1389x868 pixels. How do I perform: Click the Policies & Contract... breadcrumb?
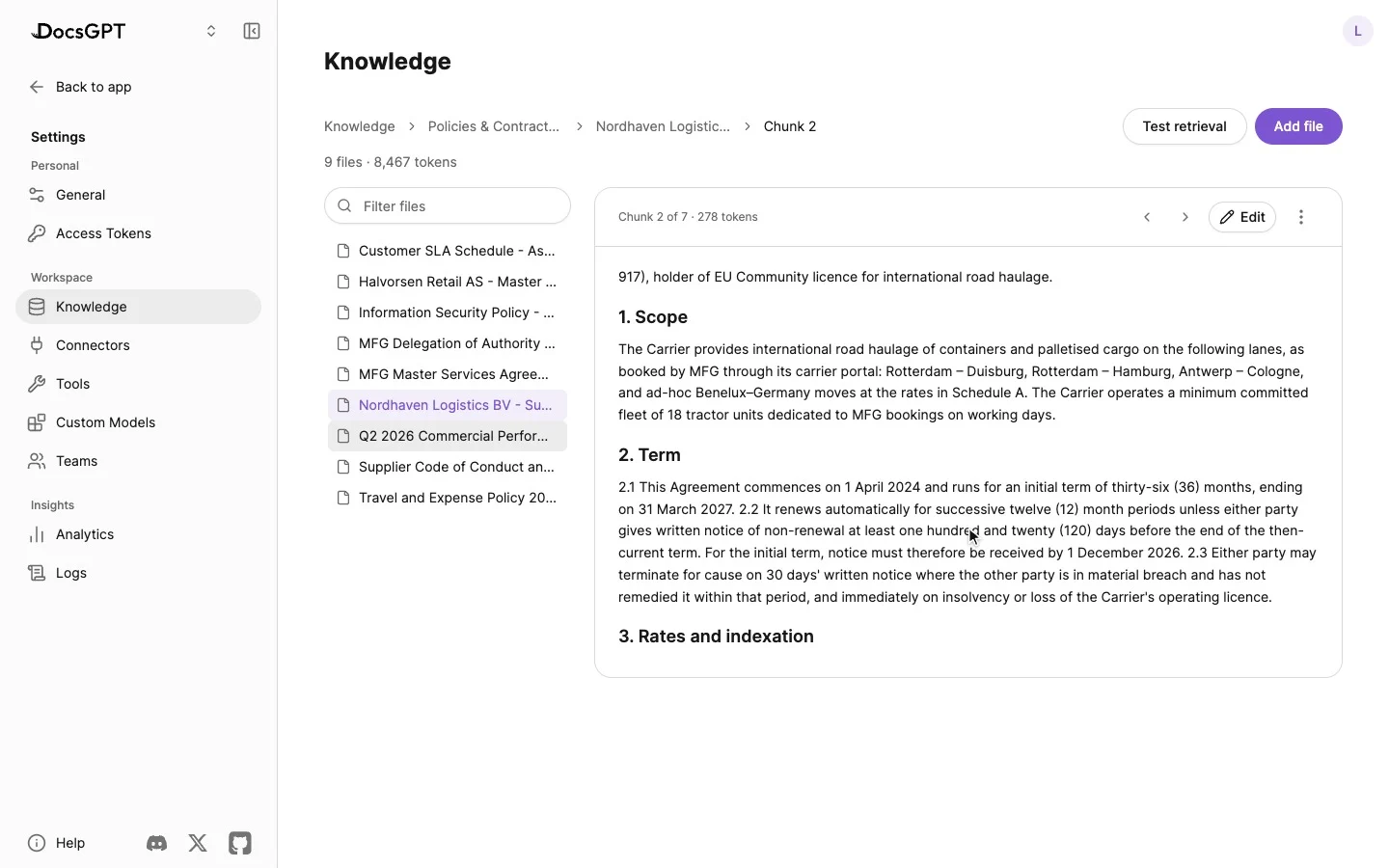494,126
